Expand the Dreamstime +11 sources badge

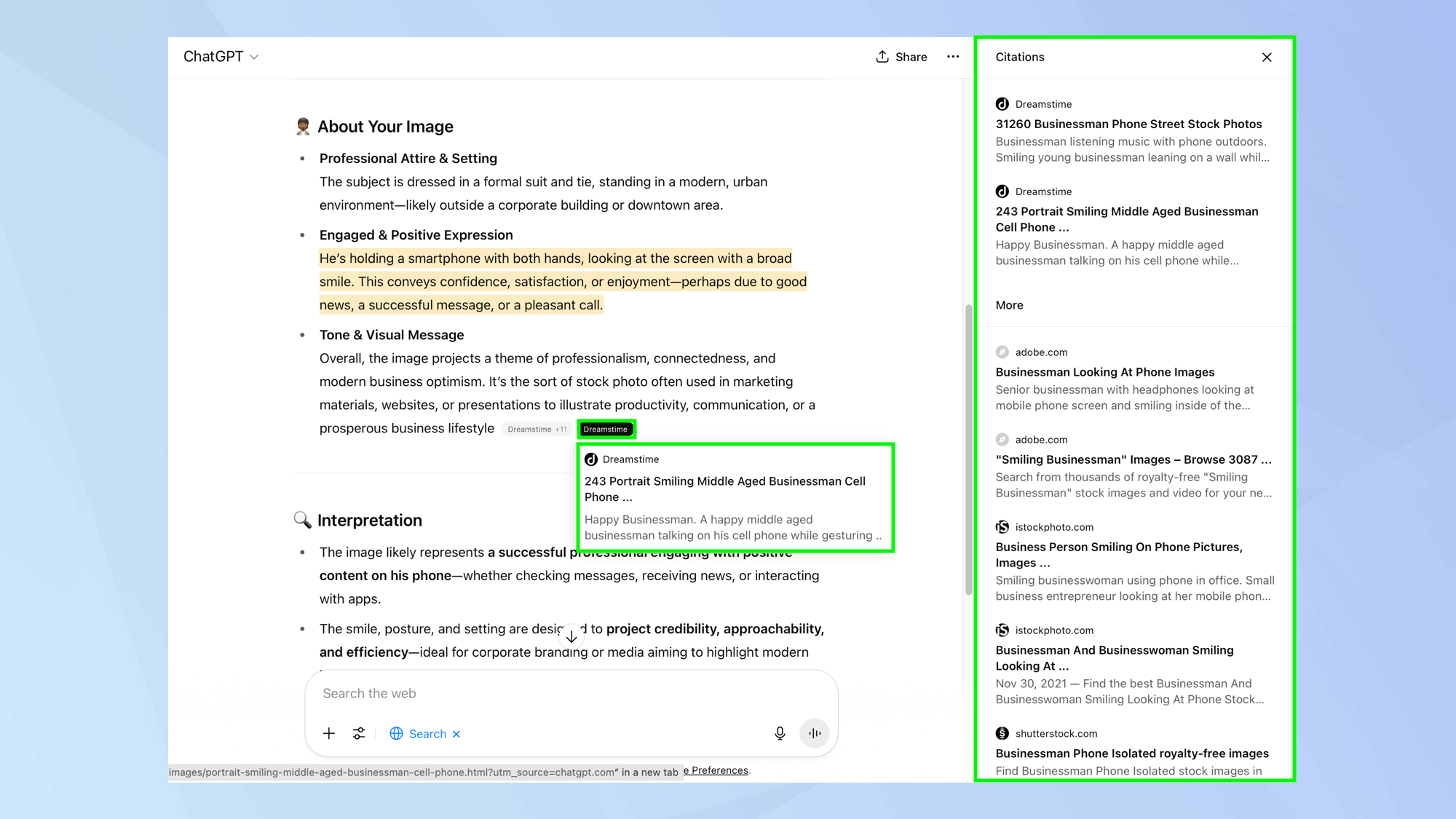tap(537, 429)
